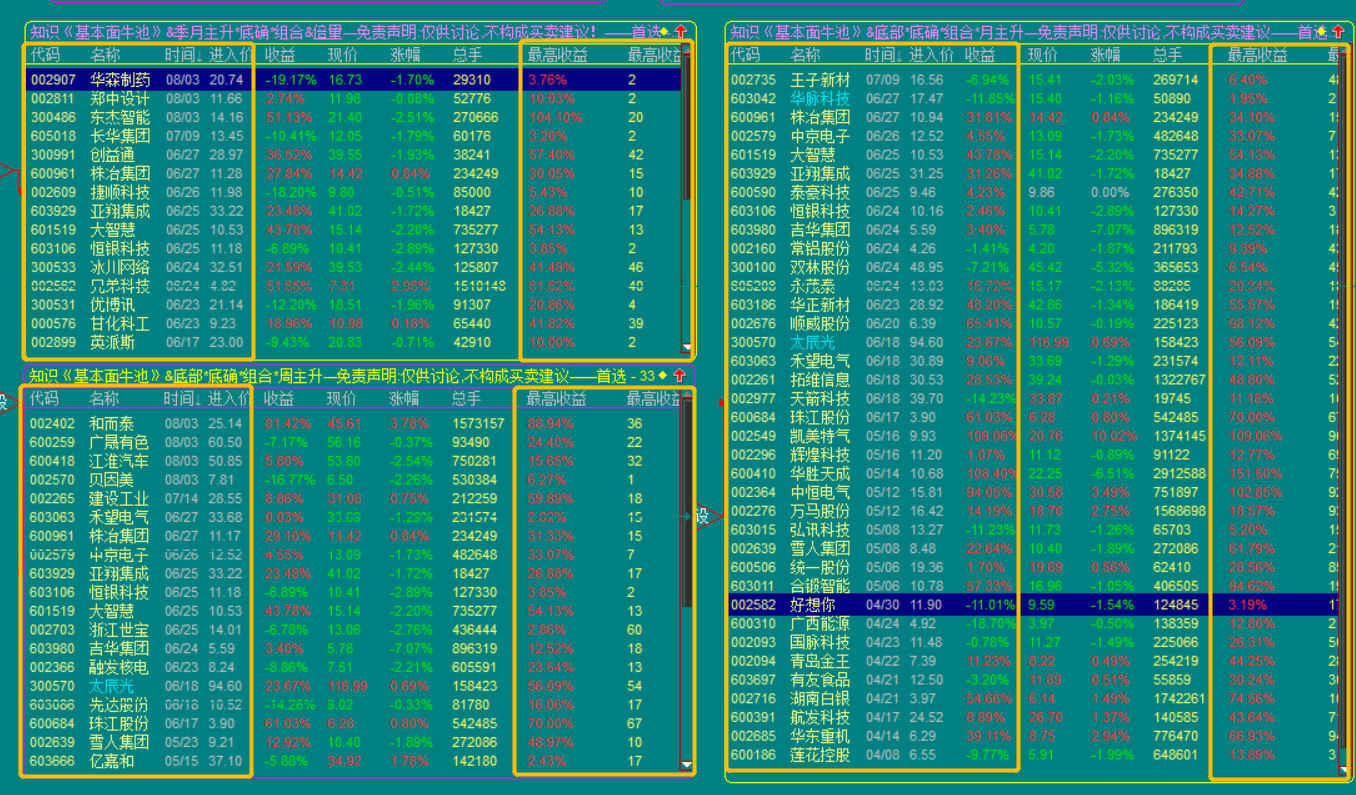Image resolution: width=1356 pixels, height=795 pixels.
Task: Select 浙江世宝 stock row
Action: click(354, 630)
